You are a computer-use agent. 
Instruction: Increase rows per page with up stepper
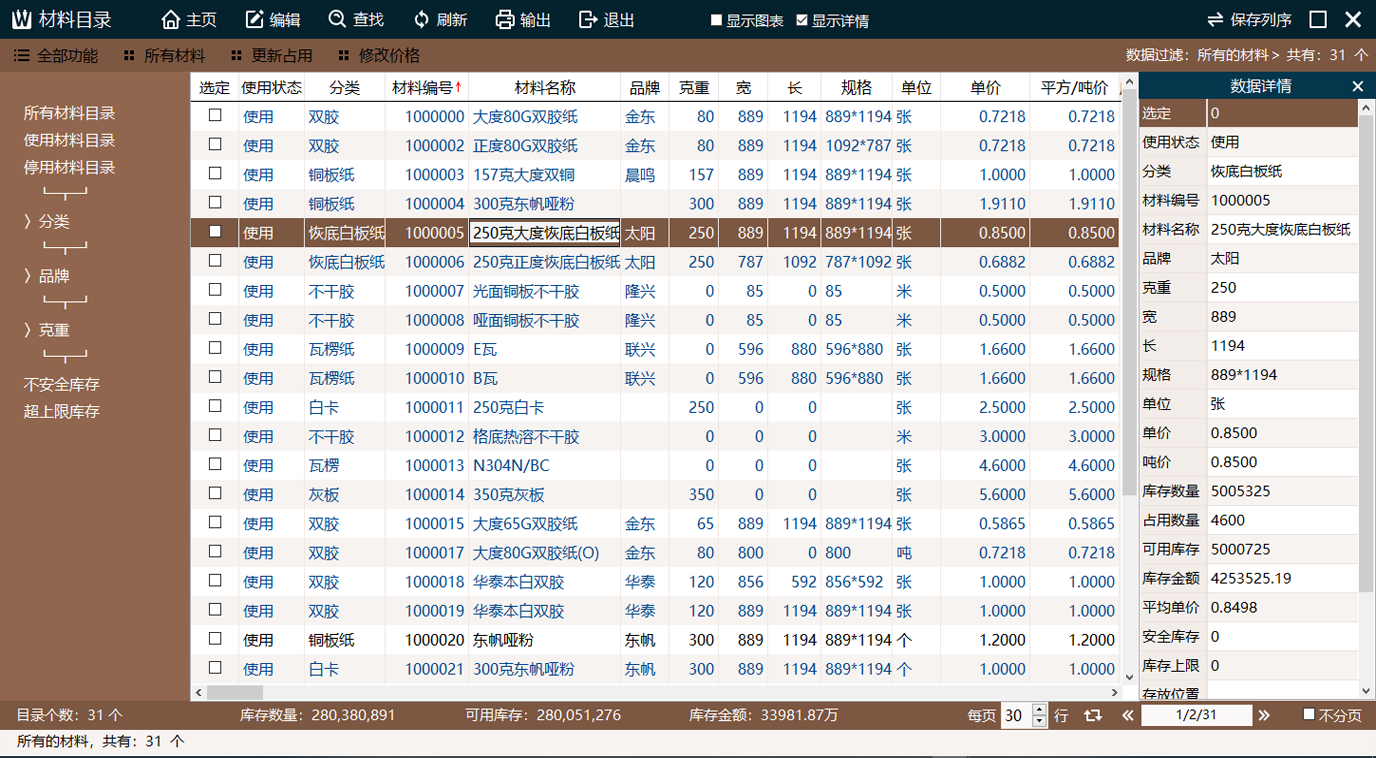click(1040, 710)
